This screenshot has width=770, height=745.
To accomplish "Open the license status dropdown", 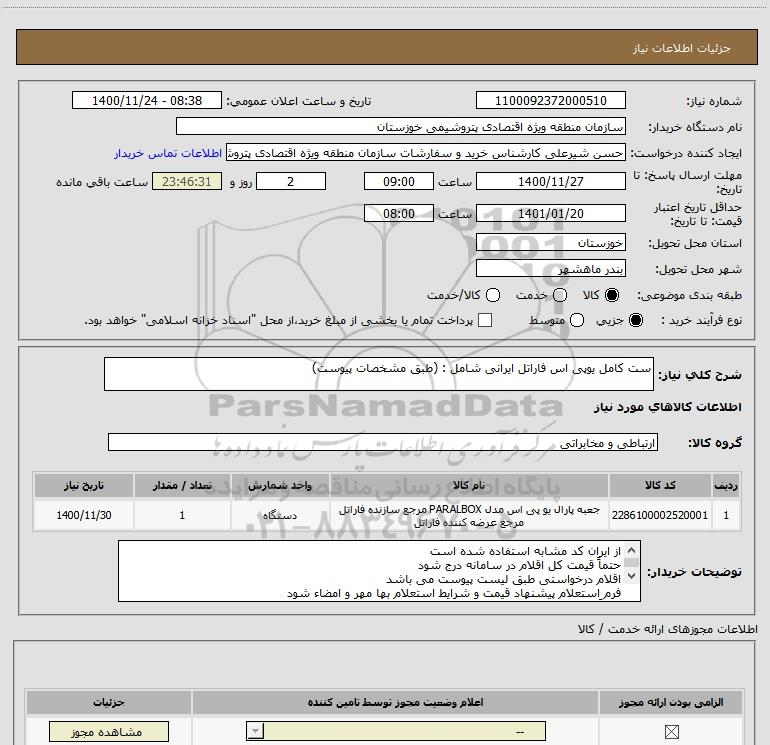I will (x=396, y=731).
